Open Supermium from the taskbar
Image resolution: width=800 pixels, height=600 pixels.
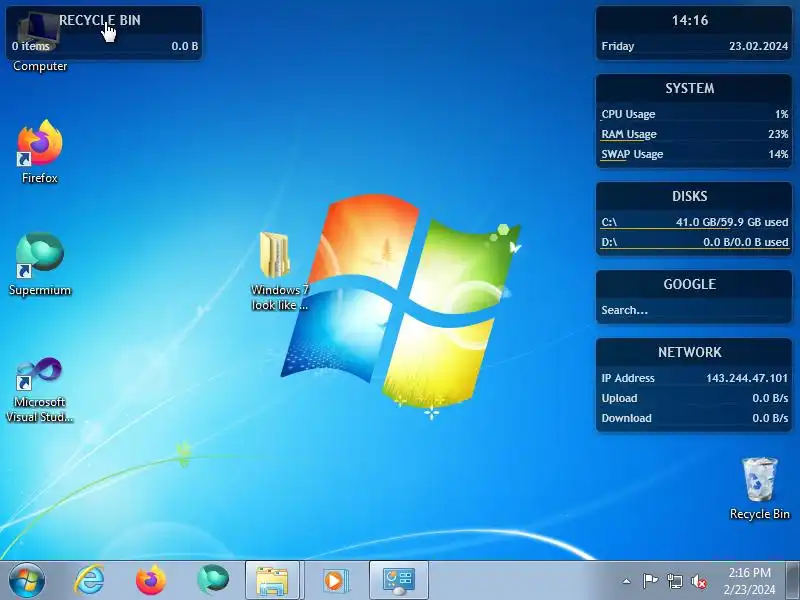click(x=213, y=580)
